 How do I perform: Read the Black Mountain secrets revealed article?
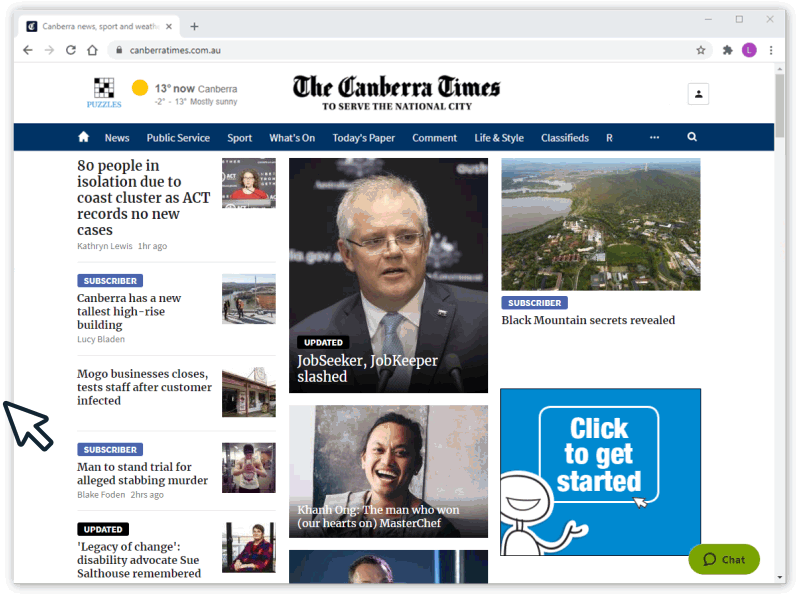[588, 320]
